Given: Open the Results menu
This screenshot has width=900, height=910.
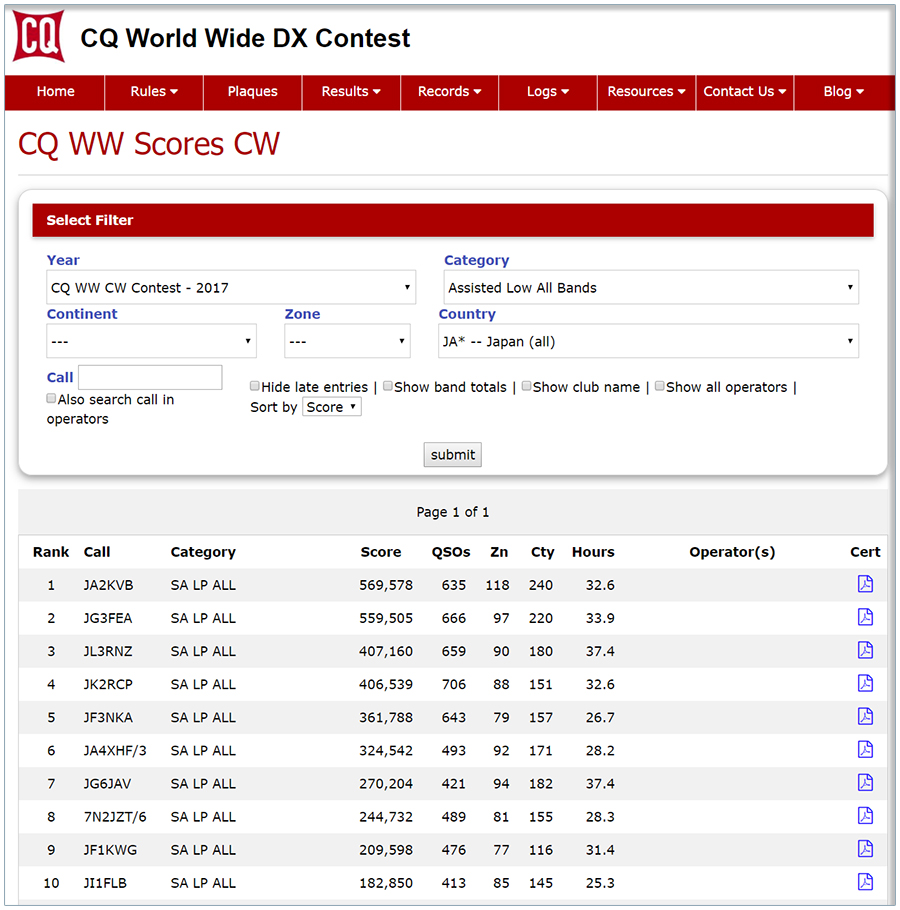Looking at the screenshot, I should tap(351, 92).
